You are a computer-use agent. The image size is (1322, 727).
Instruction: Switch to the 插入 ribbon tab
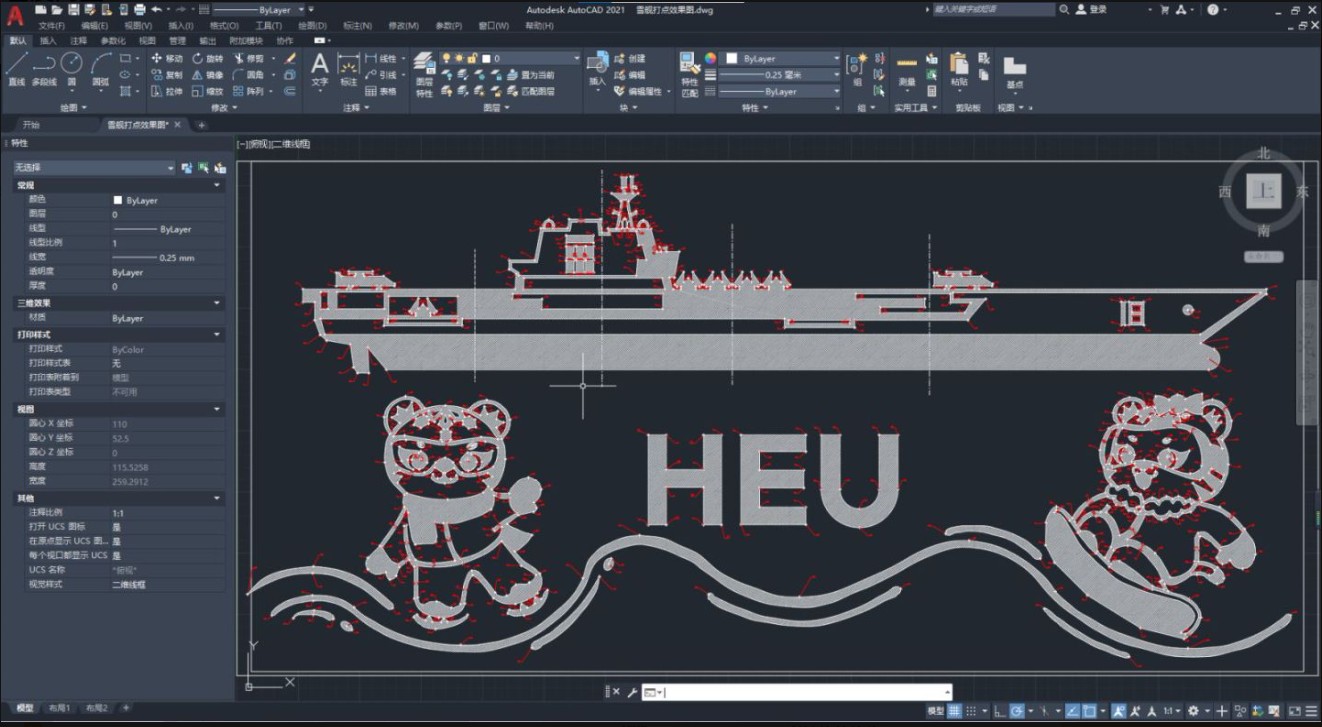tap(48, 41)
